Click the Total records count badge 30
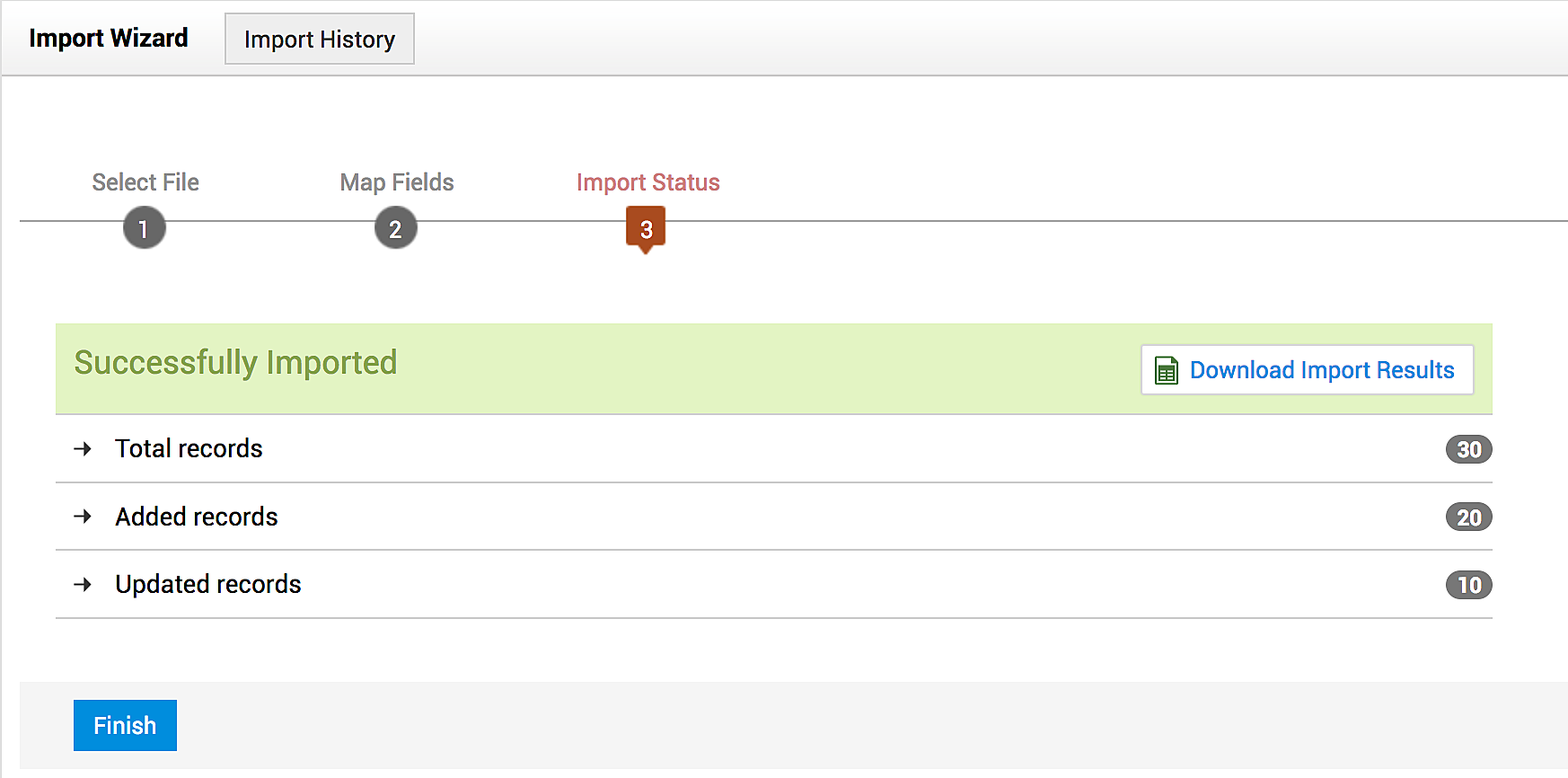The width and height of the screenshot is (1568, 778). [1468, 449]
